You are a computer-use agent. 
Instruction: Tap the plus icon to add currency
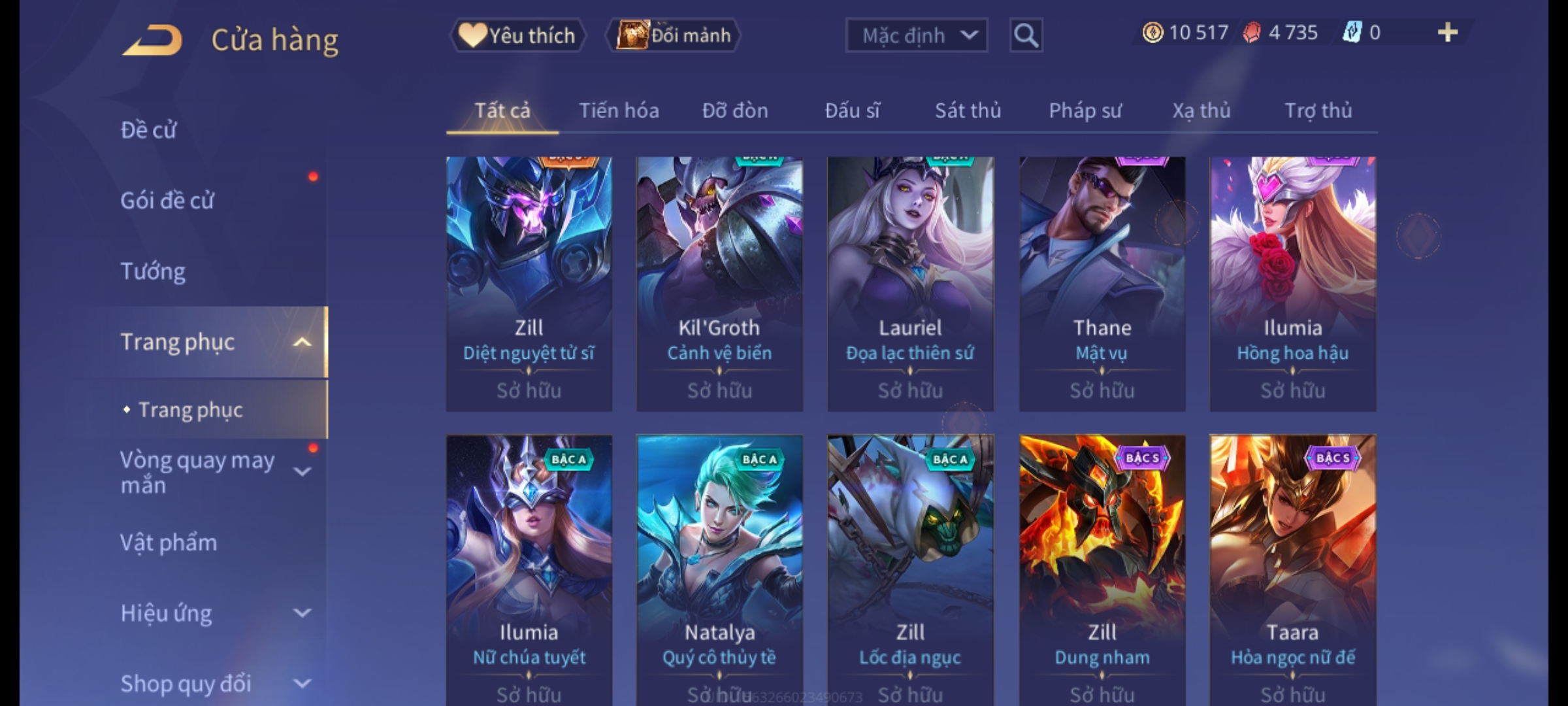click(x=1448, y=33)
